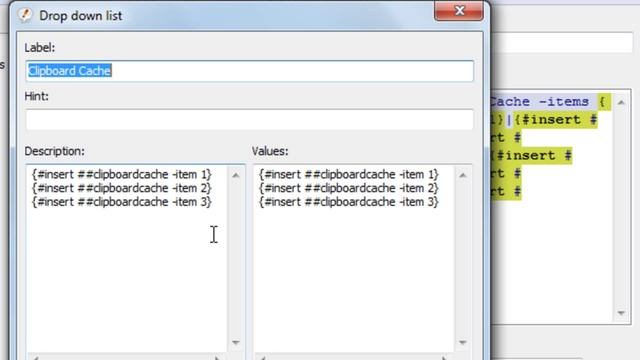Select Values line with item 1
640x360 pixels.
click(x=349, y=175)
